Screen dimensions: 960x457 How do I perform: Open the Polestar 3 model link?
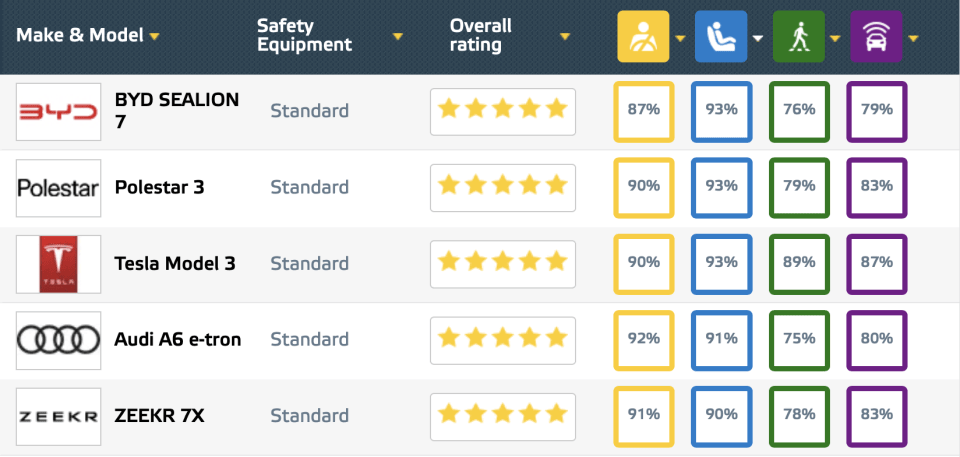click(160, 187)
